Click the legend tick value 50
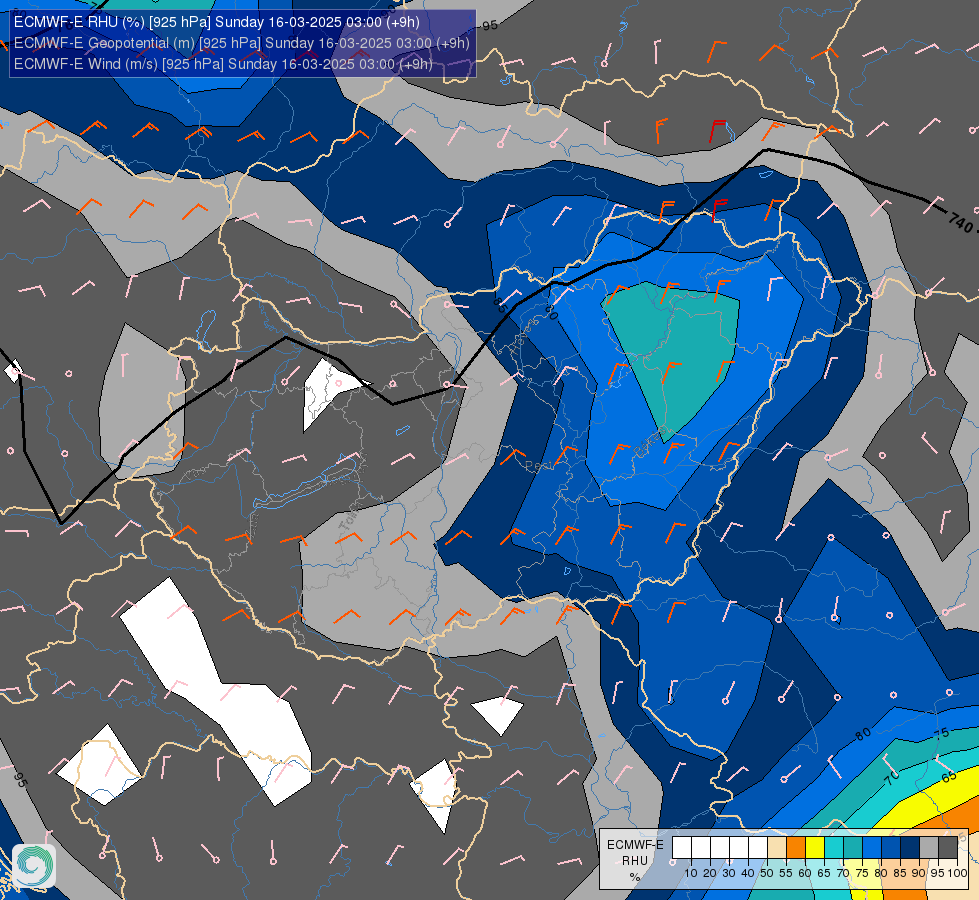The width and height of the screenshot is (979, 900). click(x=767, y=873)
